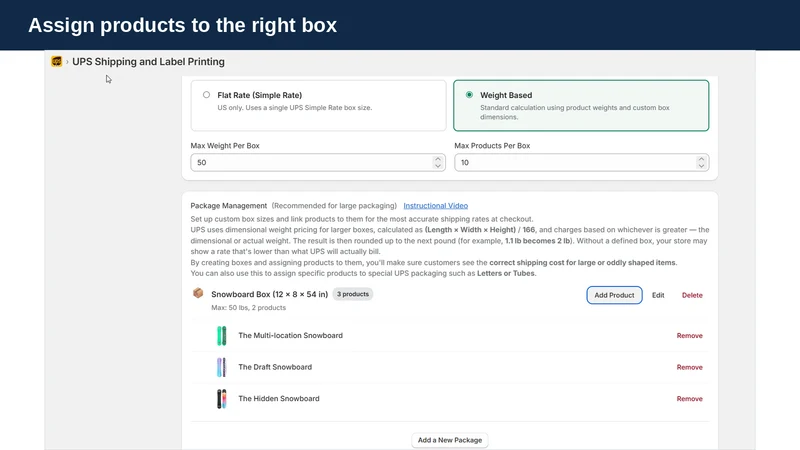Edit the Snowboard Box package

[658, 295]
